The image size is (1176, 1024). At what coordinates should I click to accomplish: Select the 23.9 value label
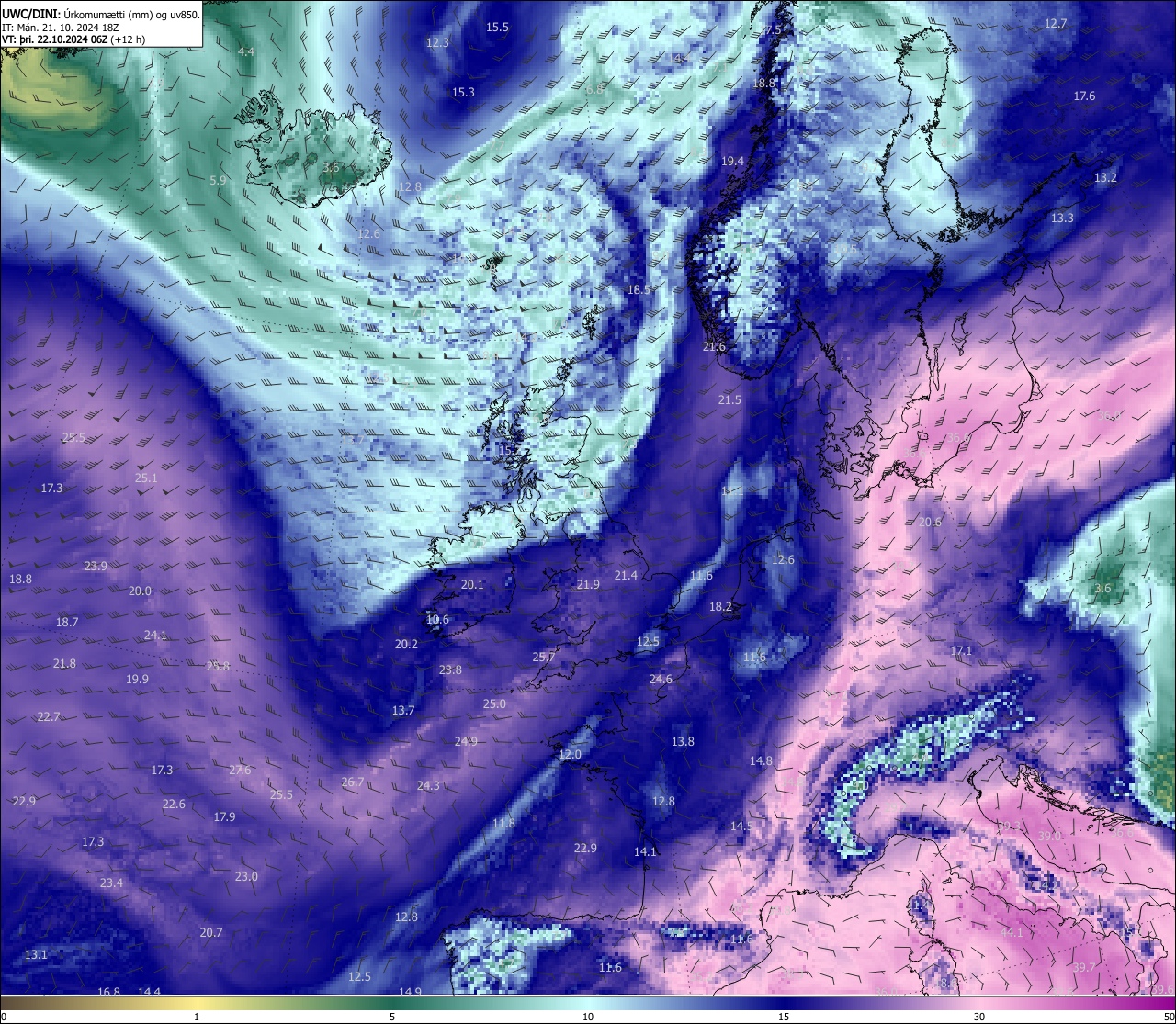pos(96,566)
